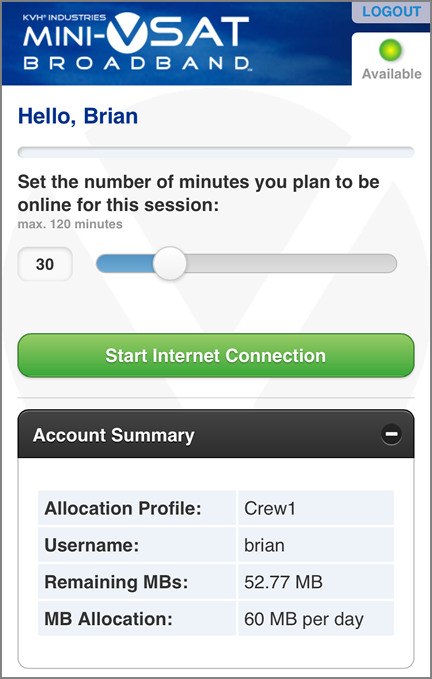Click the grey unfilled part of slider track
The width and height of the screenshot is (432, 679).
click(291, 263)
